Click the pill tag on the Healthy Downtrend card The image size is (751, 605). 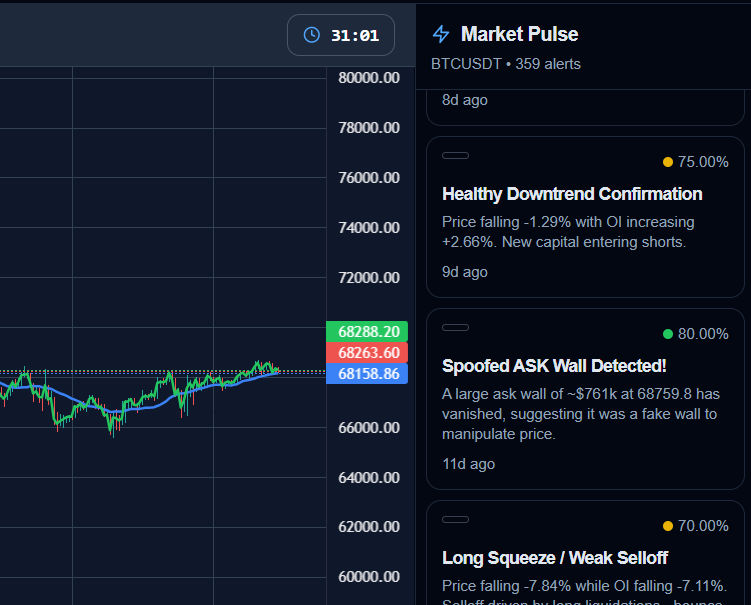coord(455,156)
